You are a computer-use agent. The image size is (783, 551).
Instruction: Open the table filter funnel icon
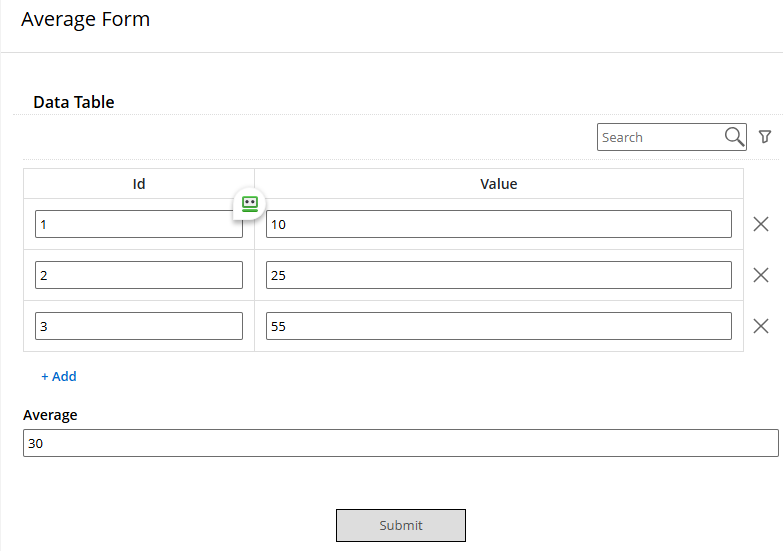[765, 136]
